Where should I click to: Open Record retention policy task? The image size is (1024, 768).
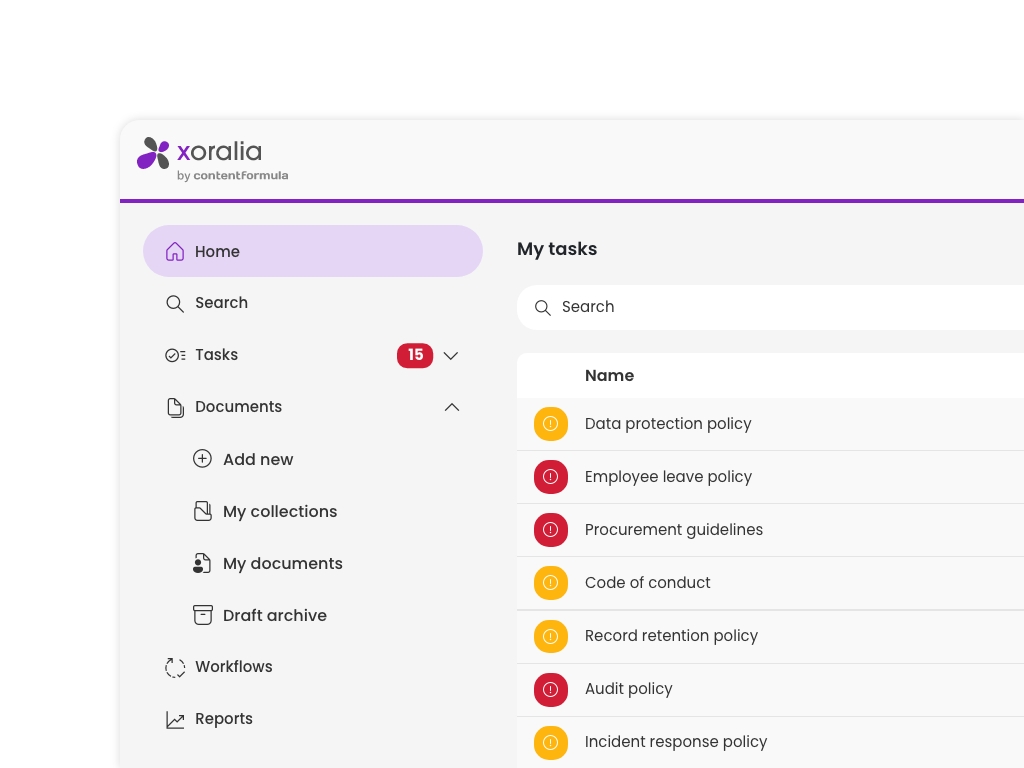point(671,636)
